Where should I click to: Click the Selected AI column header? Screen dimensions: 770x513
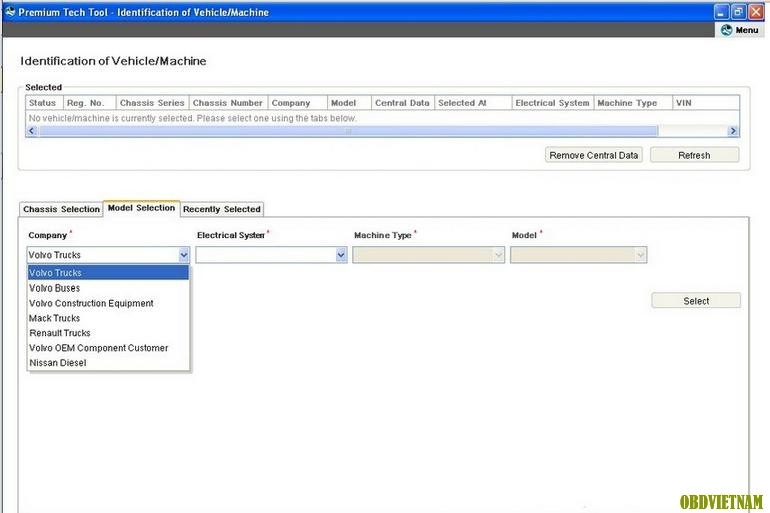tap(473, 103)
